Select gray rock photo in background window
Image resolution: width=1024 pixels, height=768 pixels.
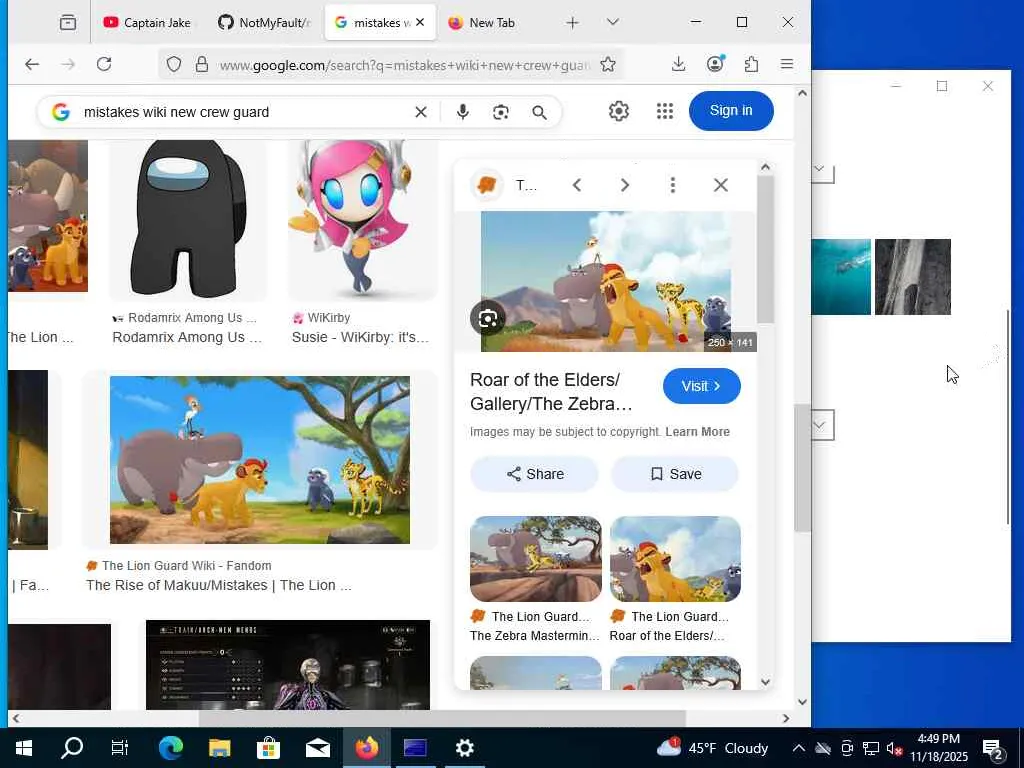912,277
